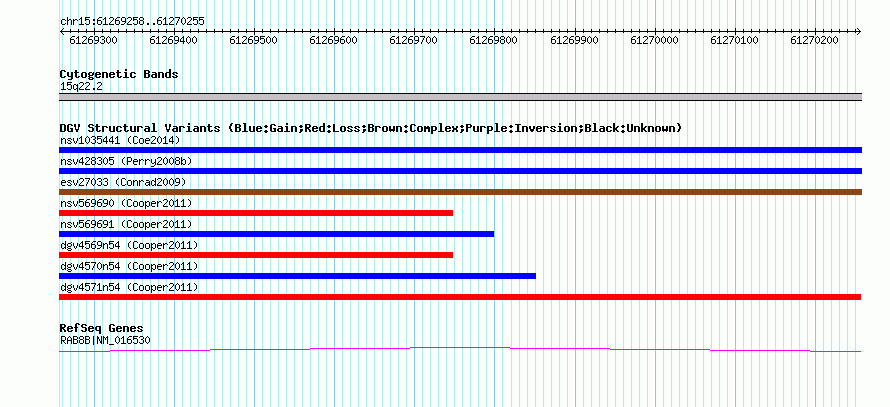Click the 61269700 ruler position
This screenshot has width=890, height=407.
coord(413,40)
